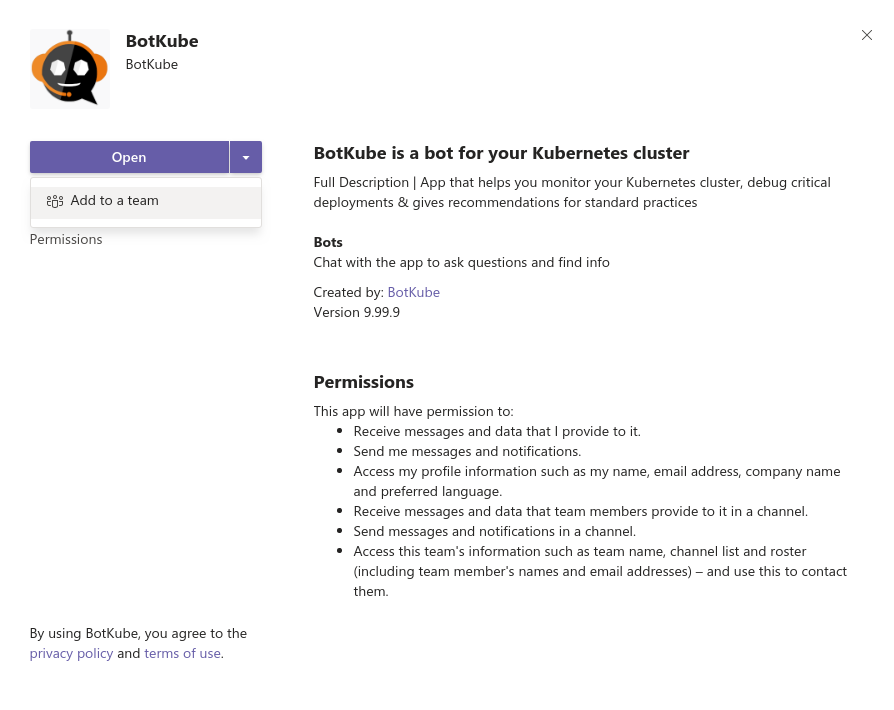Viewport: 894px width, 710px height.
Task: Click the BotKube subtitle under the title
Action: coord(151,63)
